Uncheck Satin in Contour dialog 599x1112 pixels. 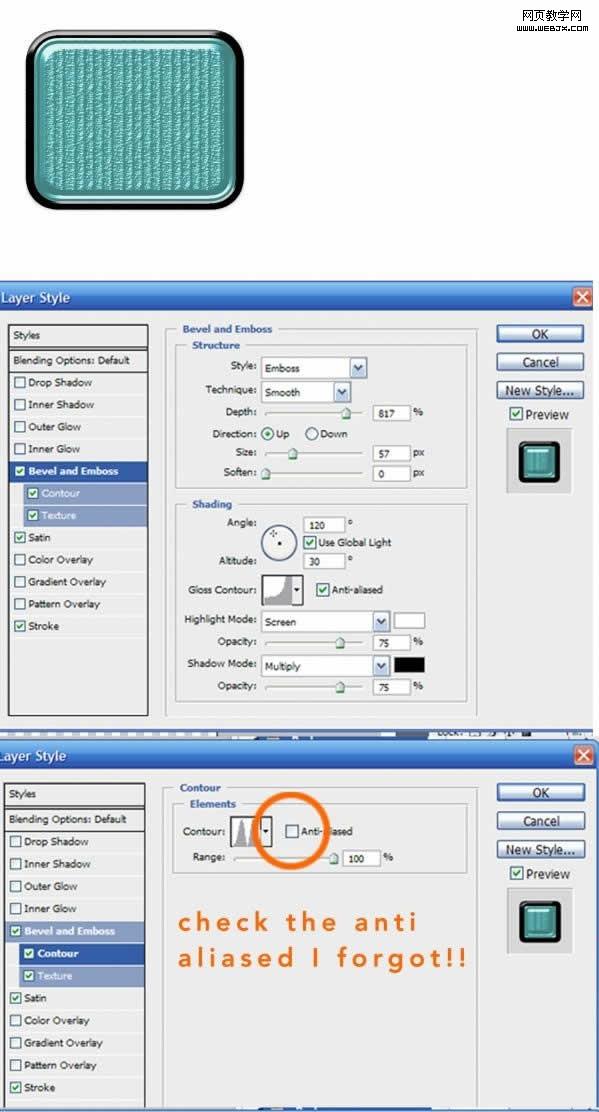pos(16,998)
